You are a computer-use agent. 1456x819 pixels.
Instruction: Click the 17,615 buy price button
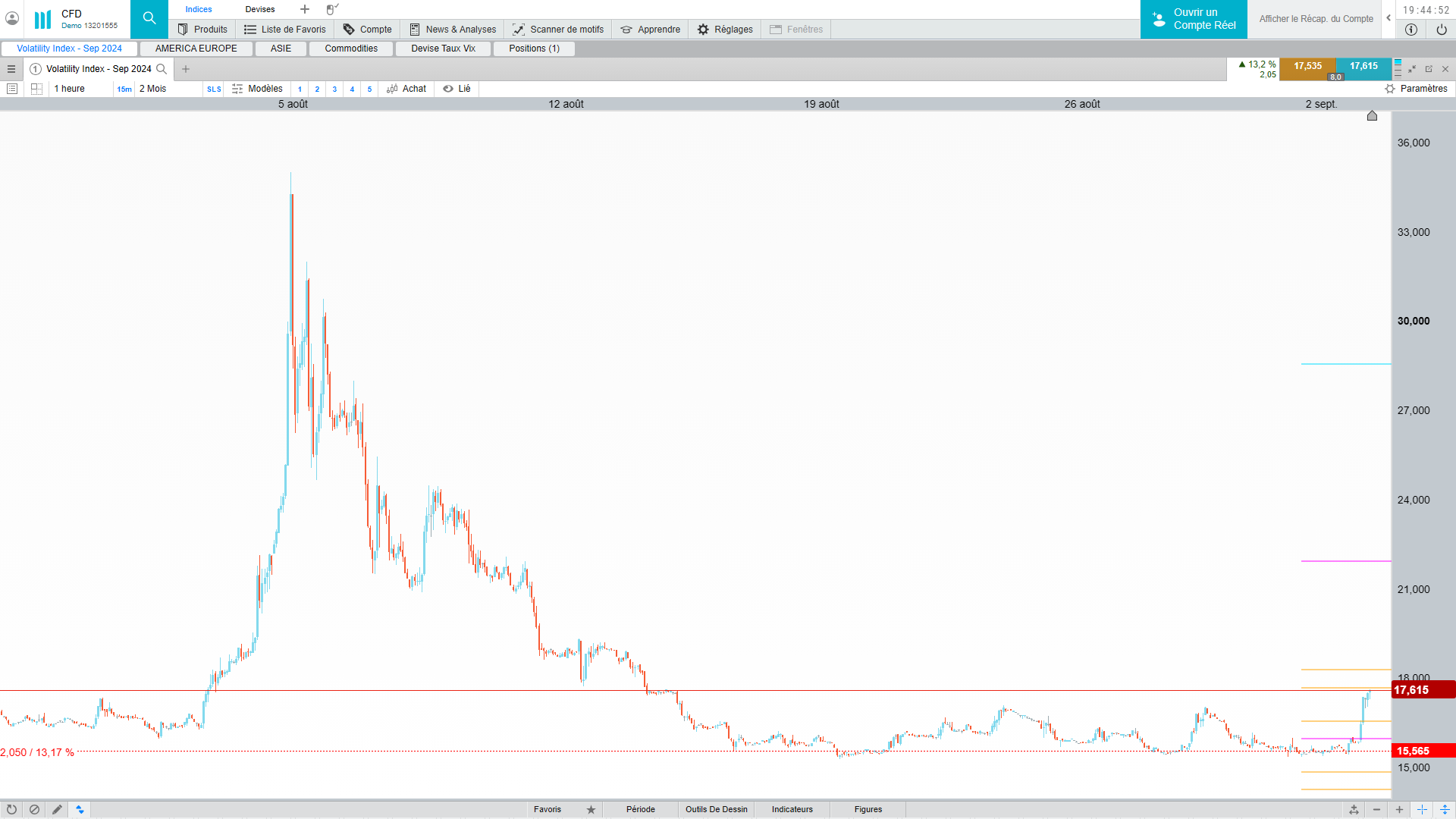tap(1363, 67)
